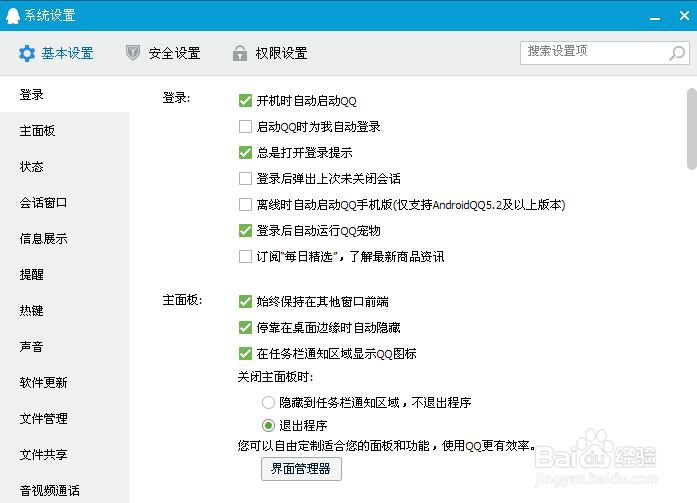Click the shield icon beside 安全设置
Viewport: 697px width, 503px height.
(133, 53)
